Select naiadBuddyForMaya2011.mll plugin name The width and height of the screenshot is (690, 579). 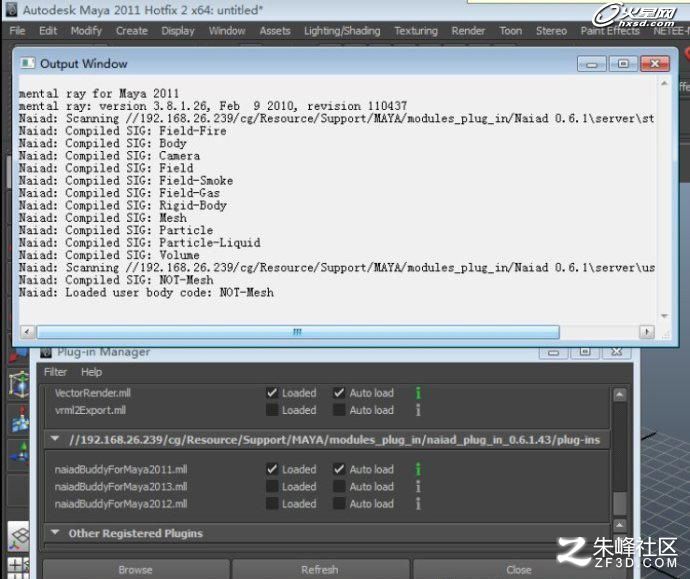click(121, 469)
